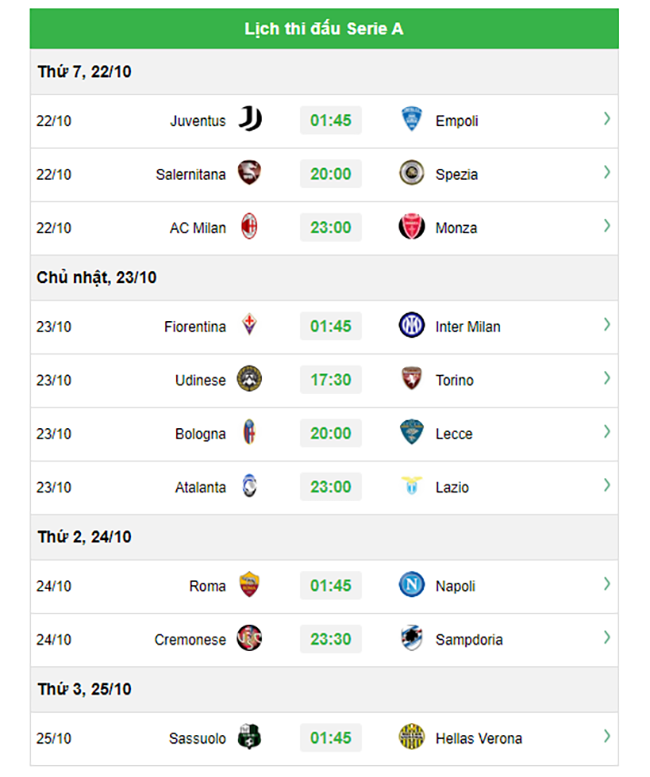Select the Sampdoria badge
Screen dimensions: 650x777
(411, 638)
